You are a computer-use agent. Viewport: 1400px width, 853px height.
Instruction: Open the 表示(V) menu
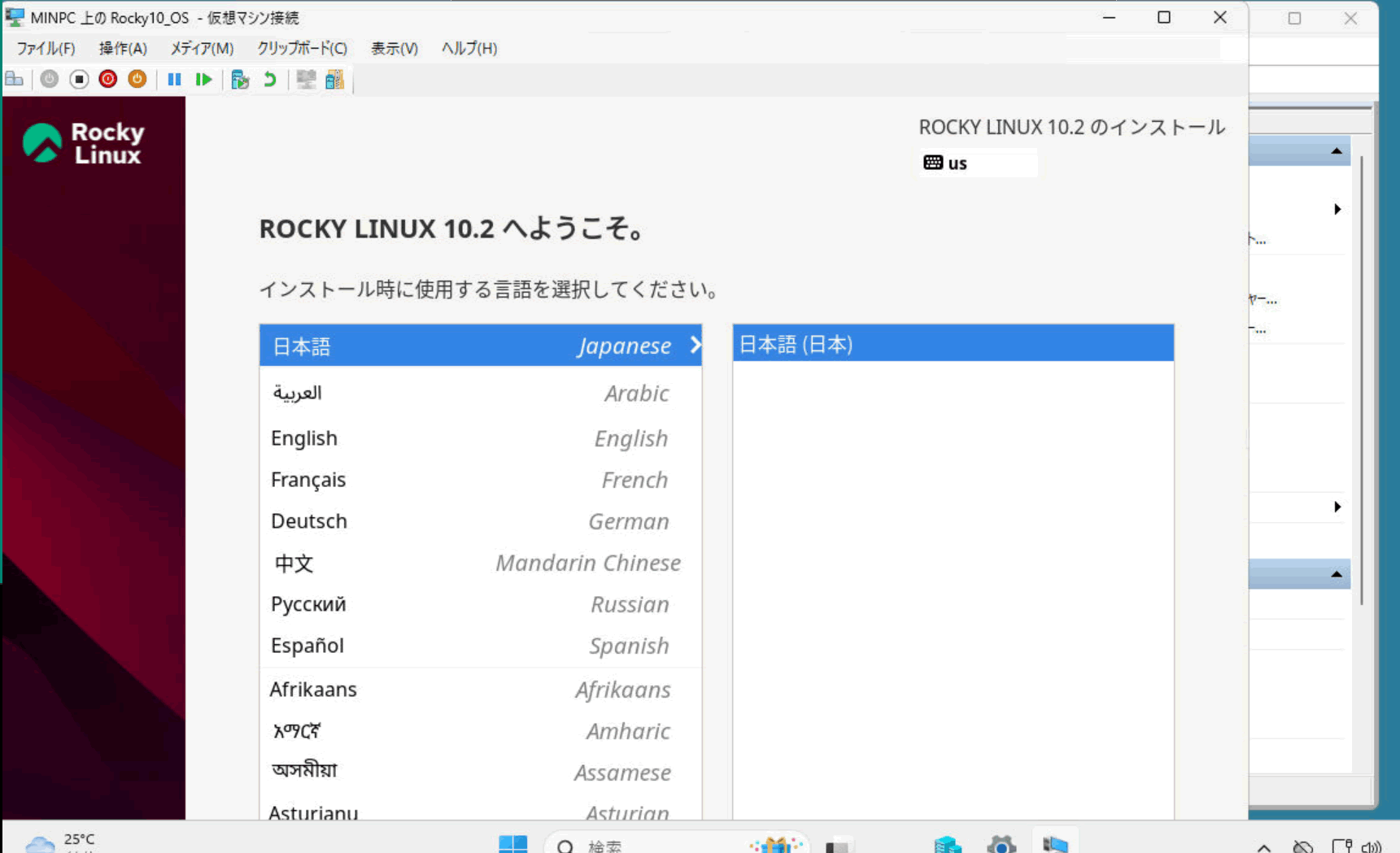pyautogui.click(x=395, y=48)
